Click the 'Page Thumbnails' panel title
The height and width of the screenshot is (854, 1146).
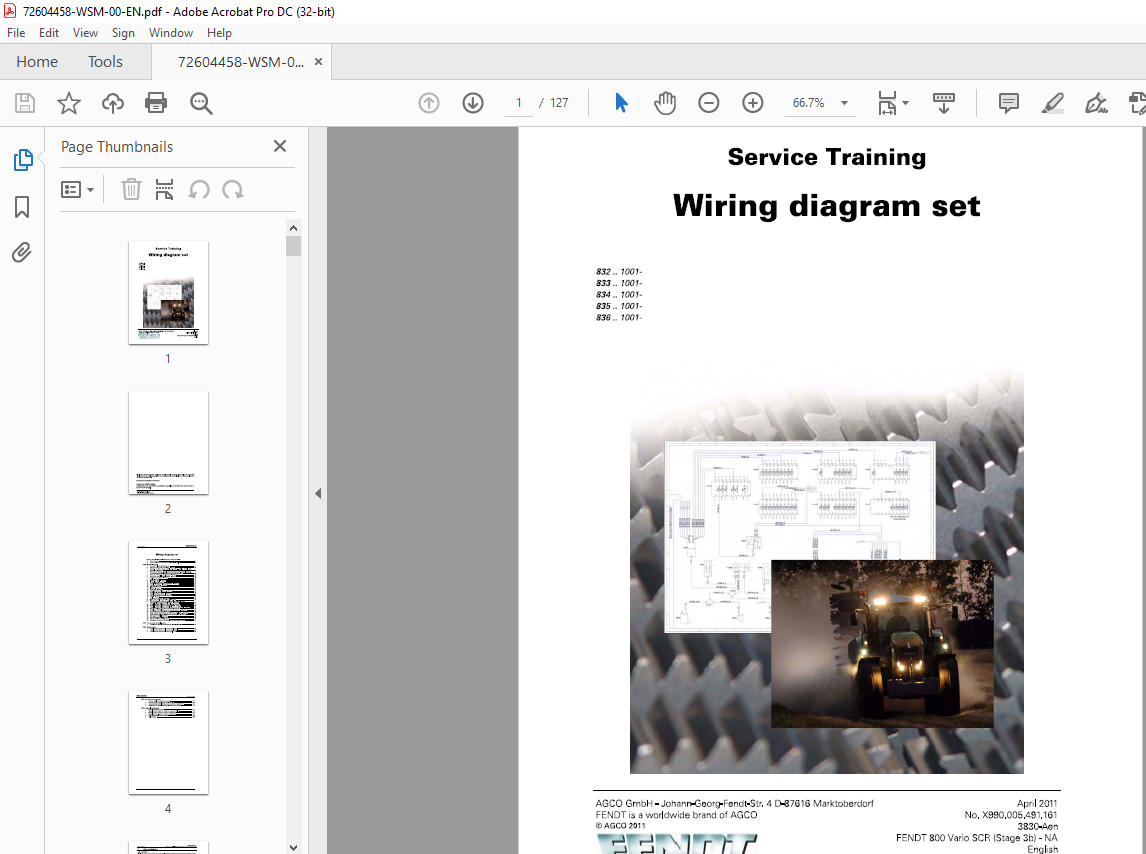point(117,147)
